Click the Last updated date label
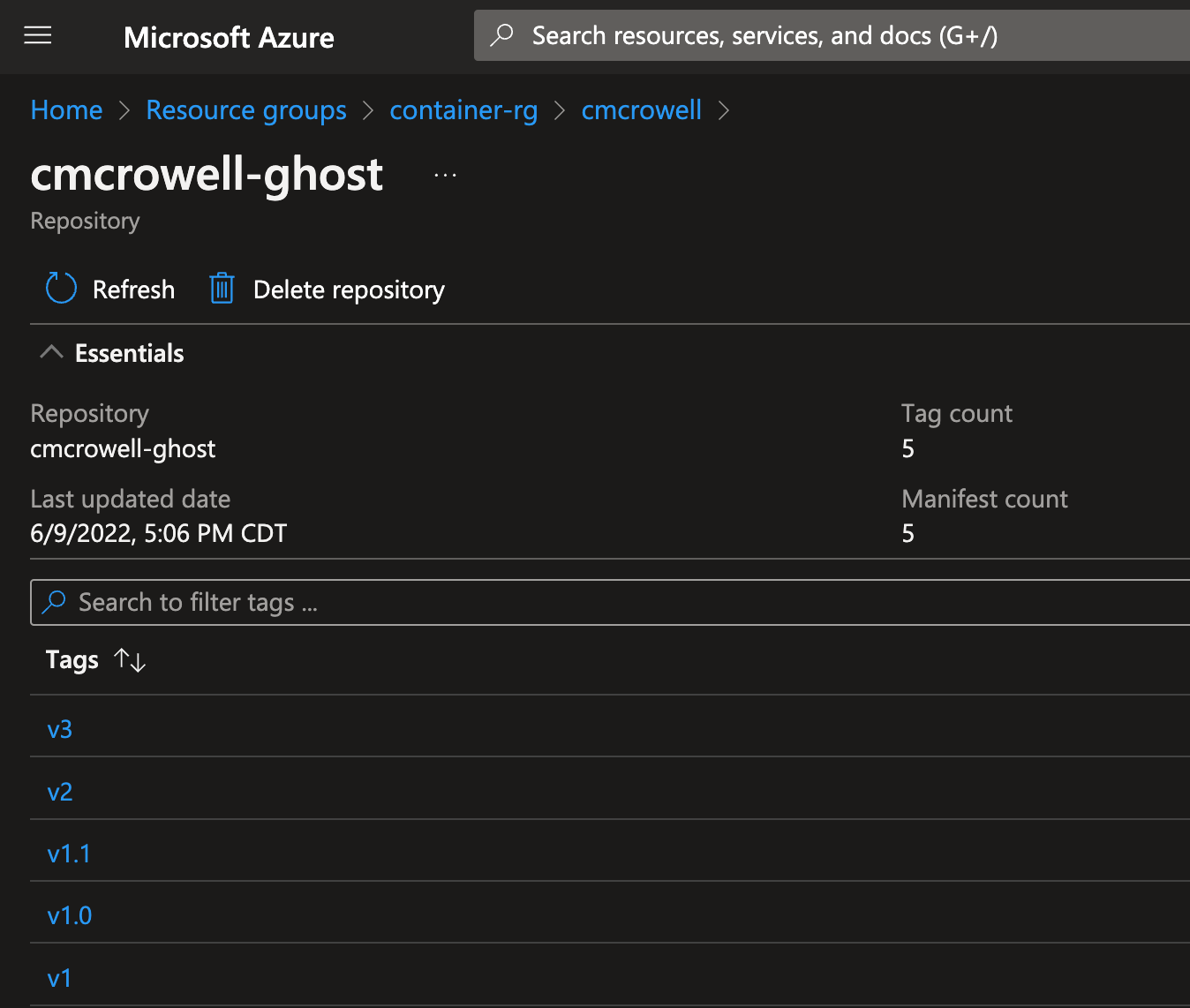Screen dimensions: 1190x1008 tap(131, 499)
